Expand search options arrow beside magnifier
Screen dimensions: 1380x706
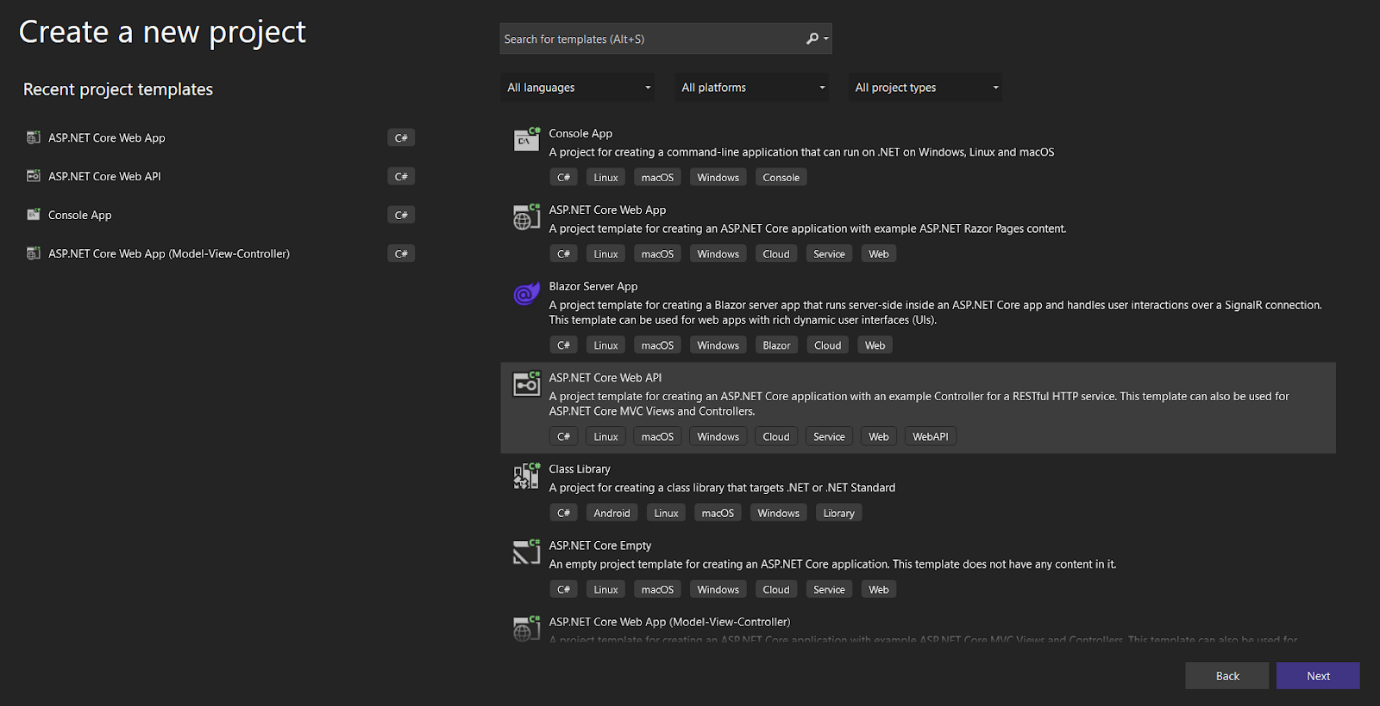(826, 39)
